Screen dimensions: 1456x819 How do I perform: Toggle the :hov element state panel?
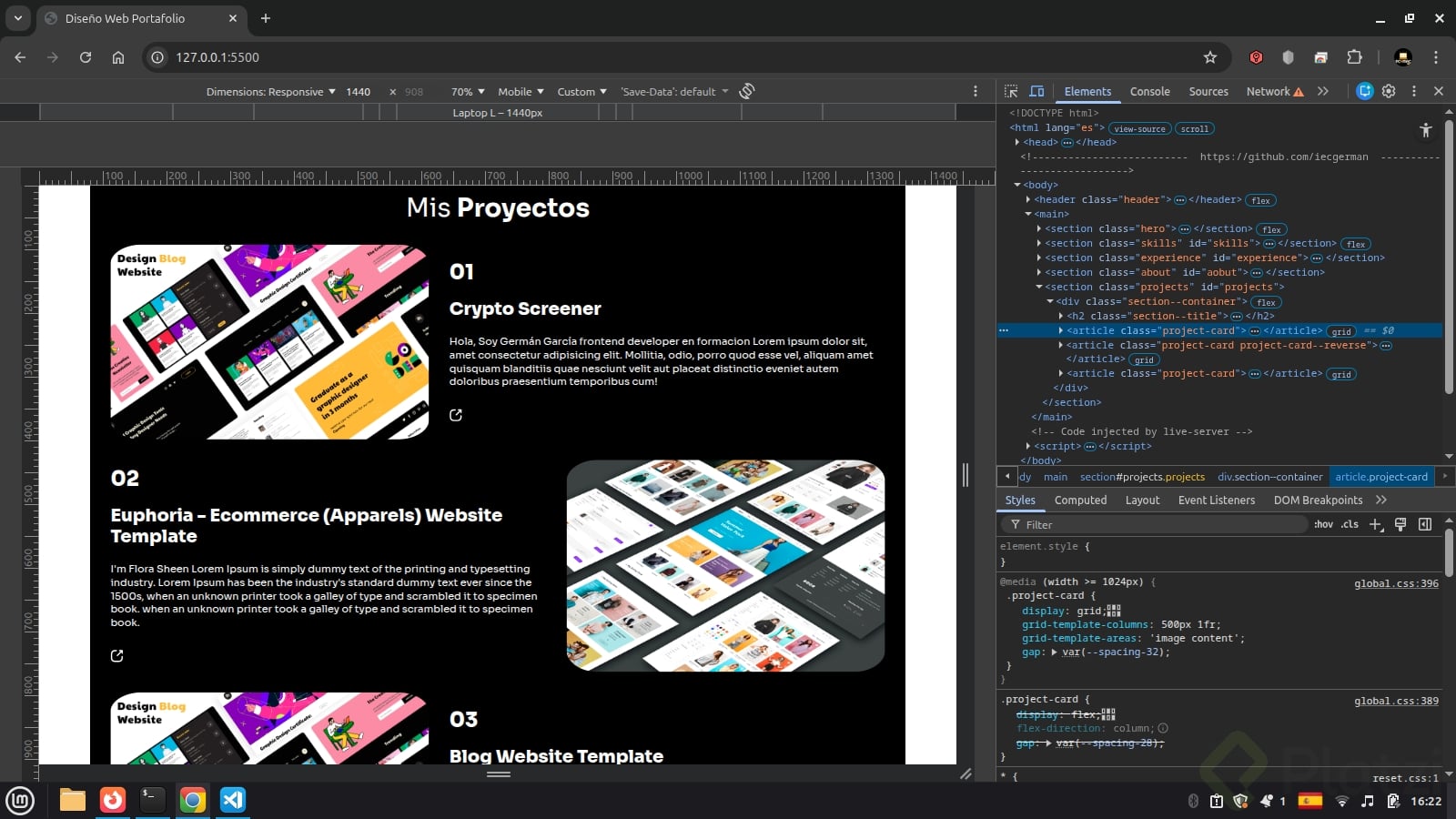pos(1323,524)
